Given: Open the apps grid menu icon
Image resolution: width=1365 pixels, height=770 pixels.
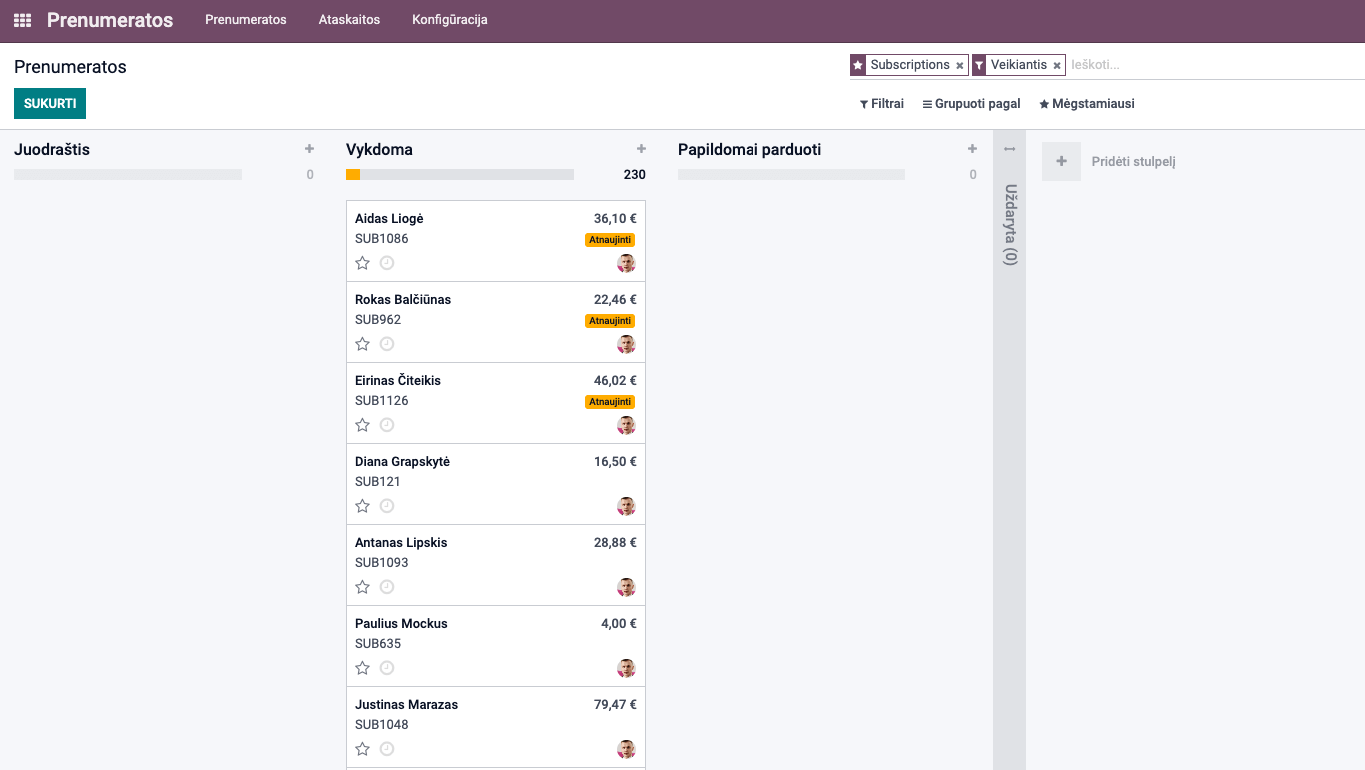Looking at the screenshot, I should pyautogui.click(x=22, y=20).
